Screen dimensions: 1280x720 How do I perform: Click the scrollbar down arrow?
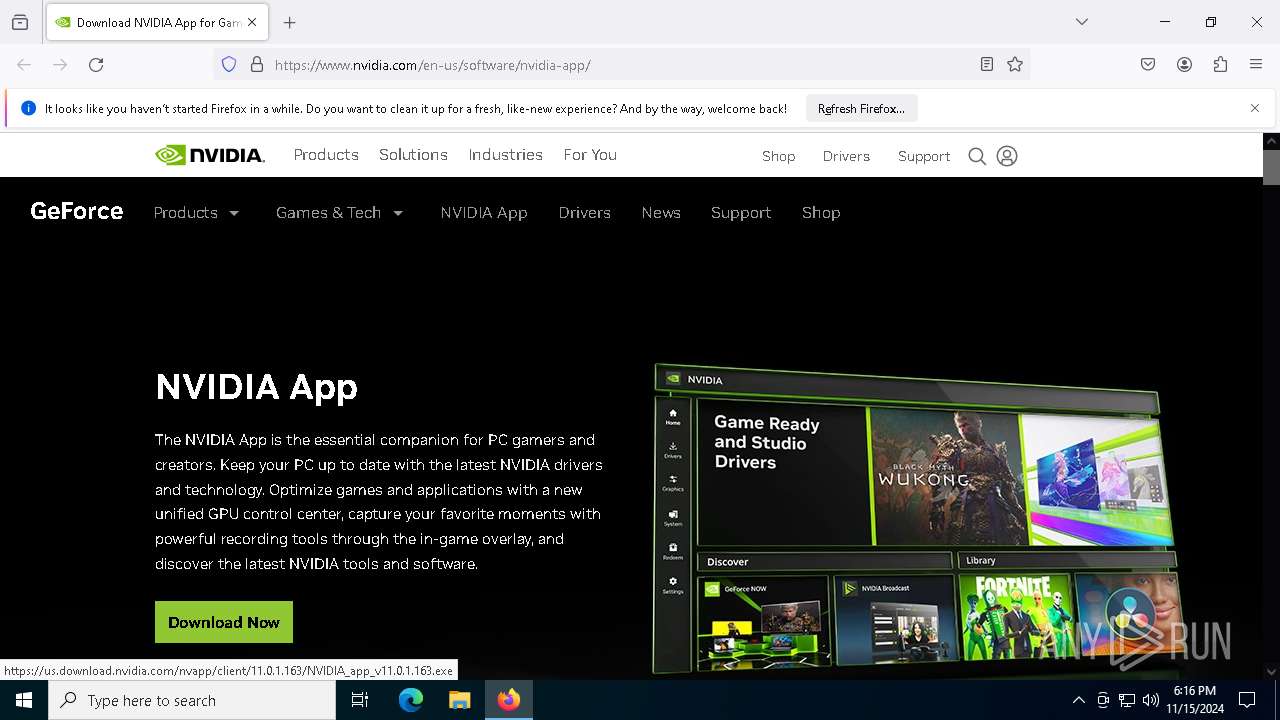pos(1271,672)
